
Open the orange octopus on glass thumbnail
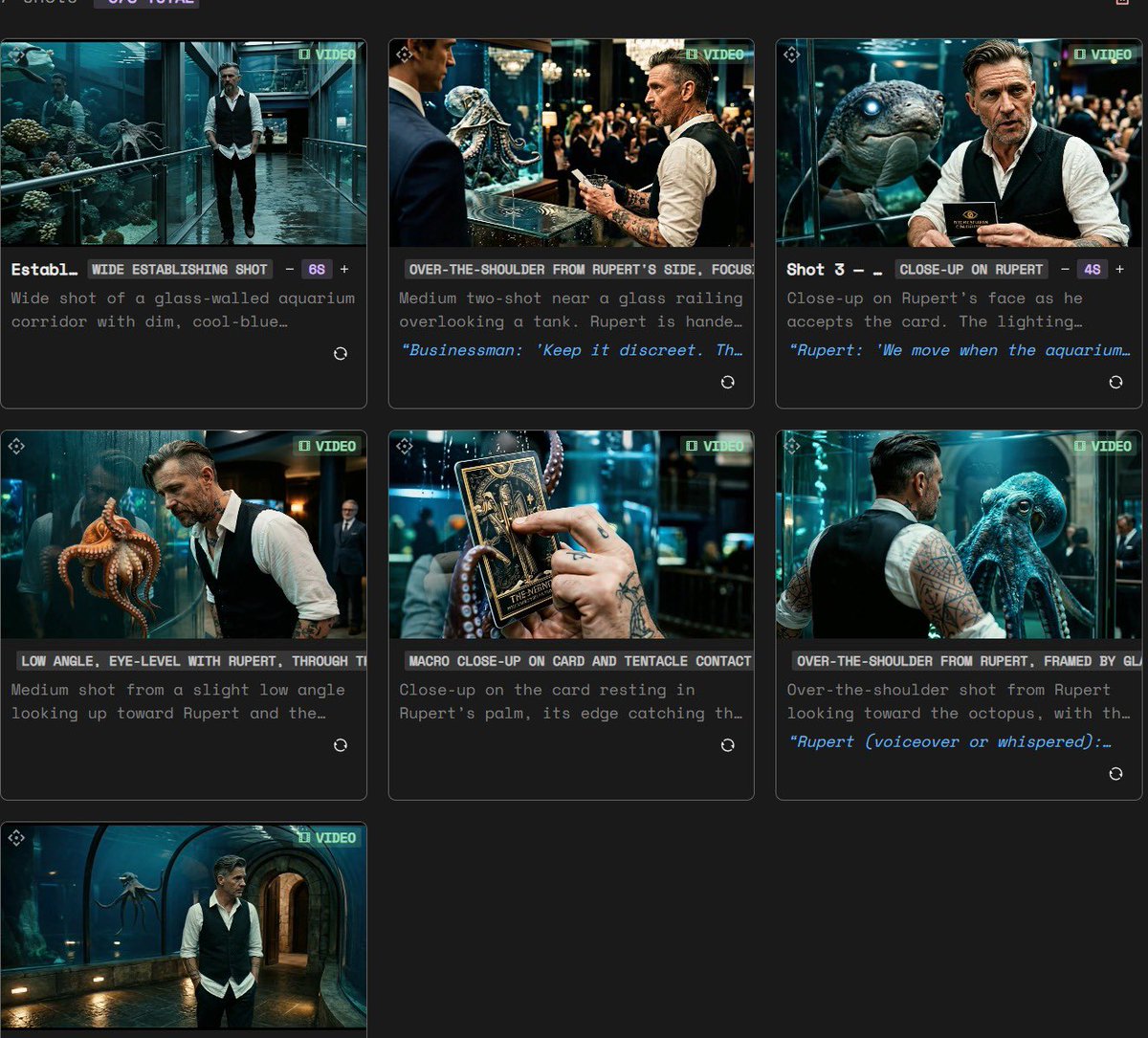184,534
